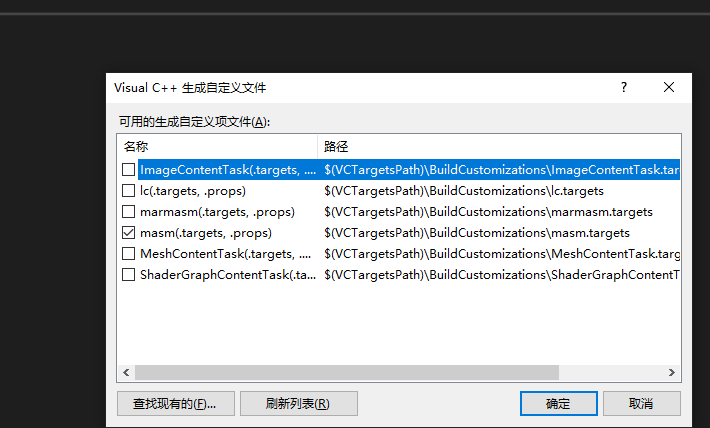The height and width of the screenshot is (428, 710).
Task: Click the BuildCustomizations\marmasm.targets path
Action: click(488, 212)
